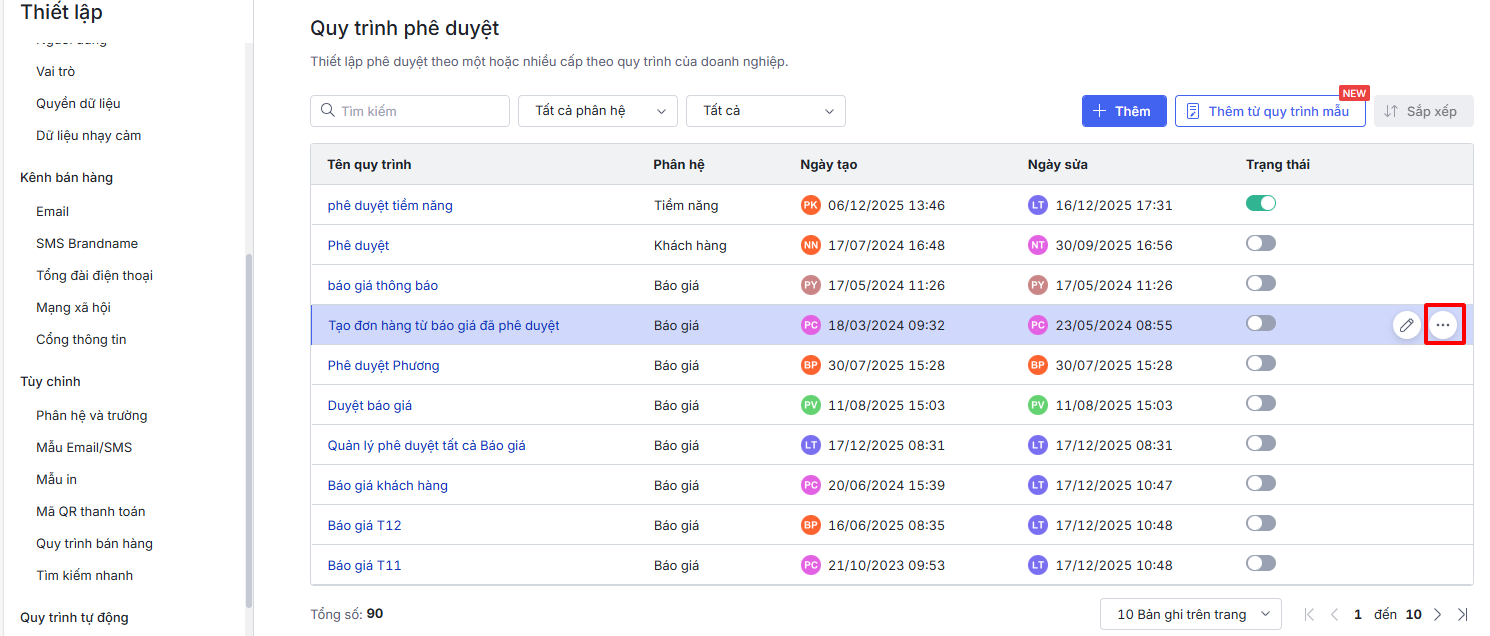Jump to first page arrow
The width and height of the screenshot is (1490, 636).
(x=1309, y=614)
